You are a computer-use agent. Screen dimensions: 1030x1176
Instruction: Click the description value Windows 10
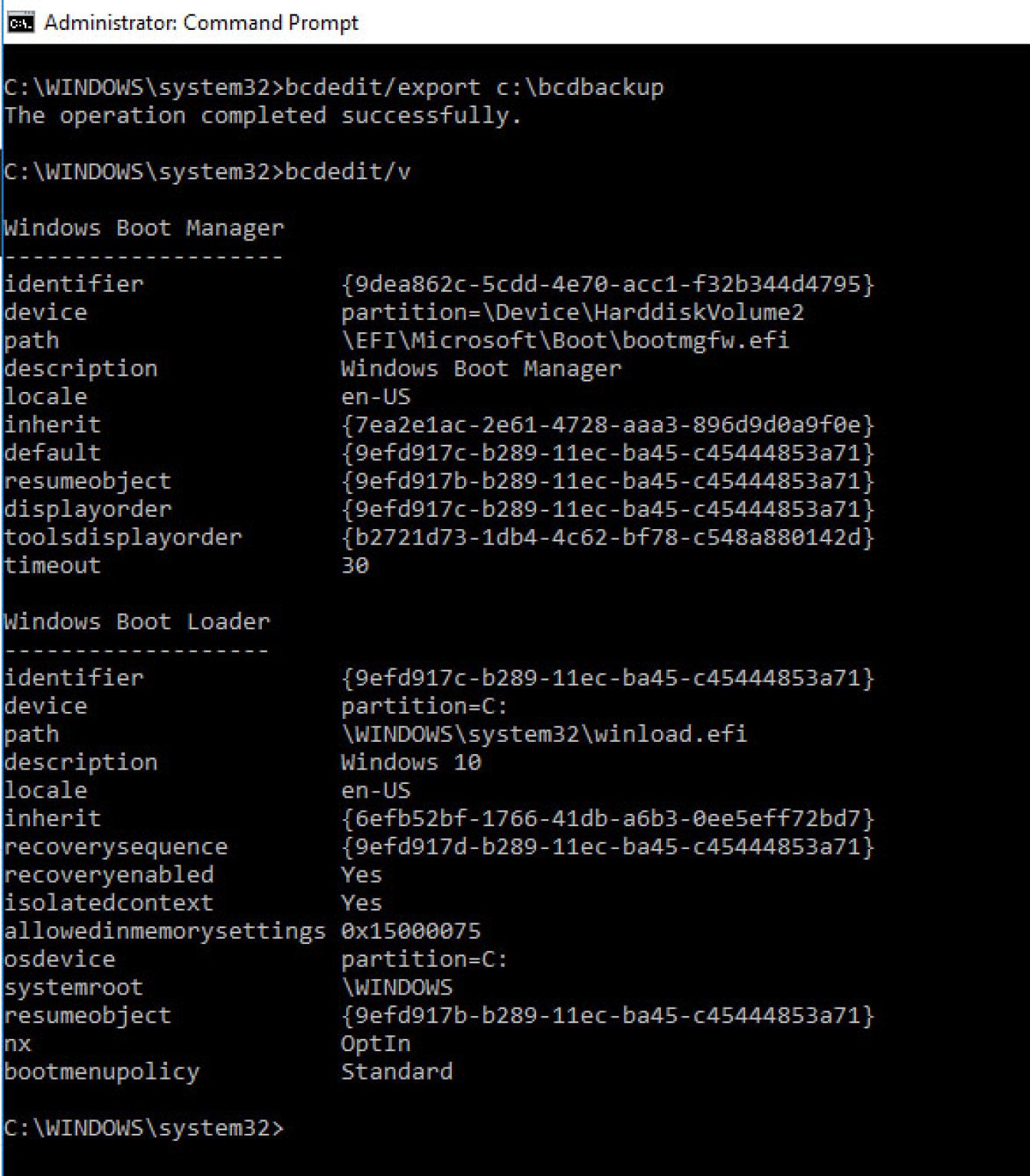point(410,762)
